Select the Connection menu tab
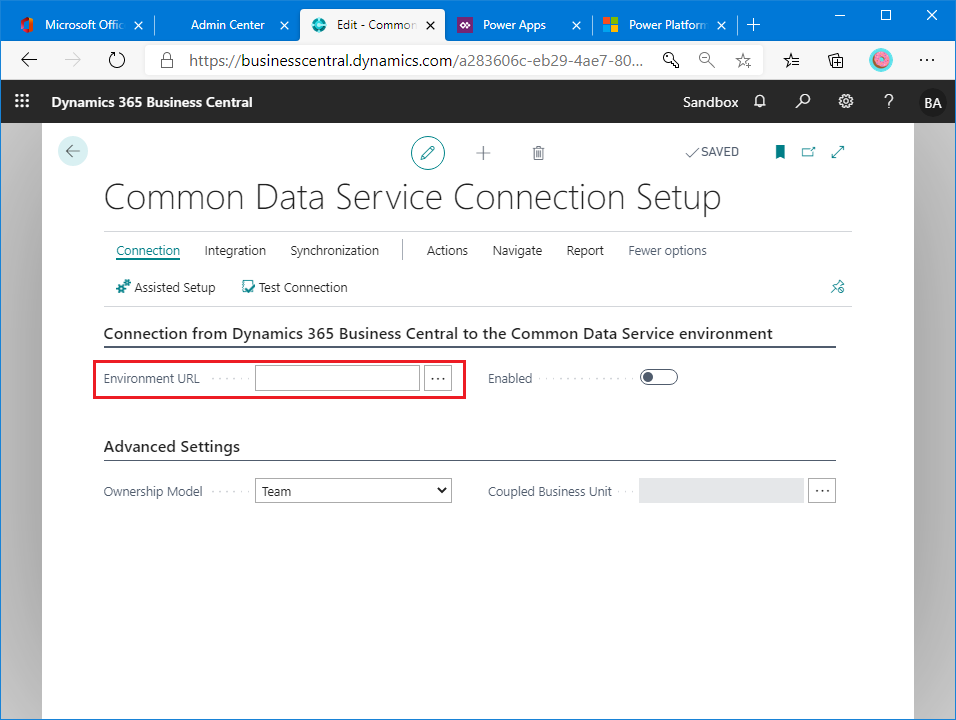 (x=148, y=251)
